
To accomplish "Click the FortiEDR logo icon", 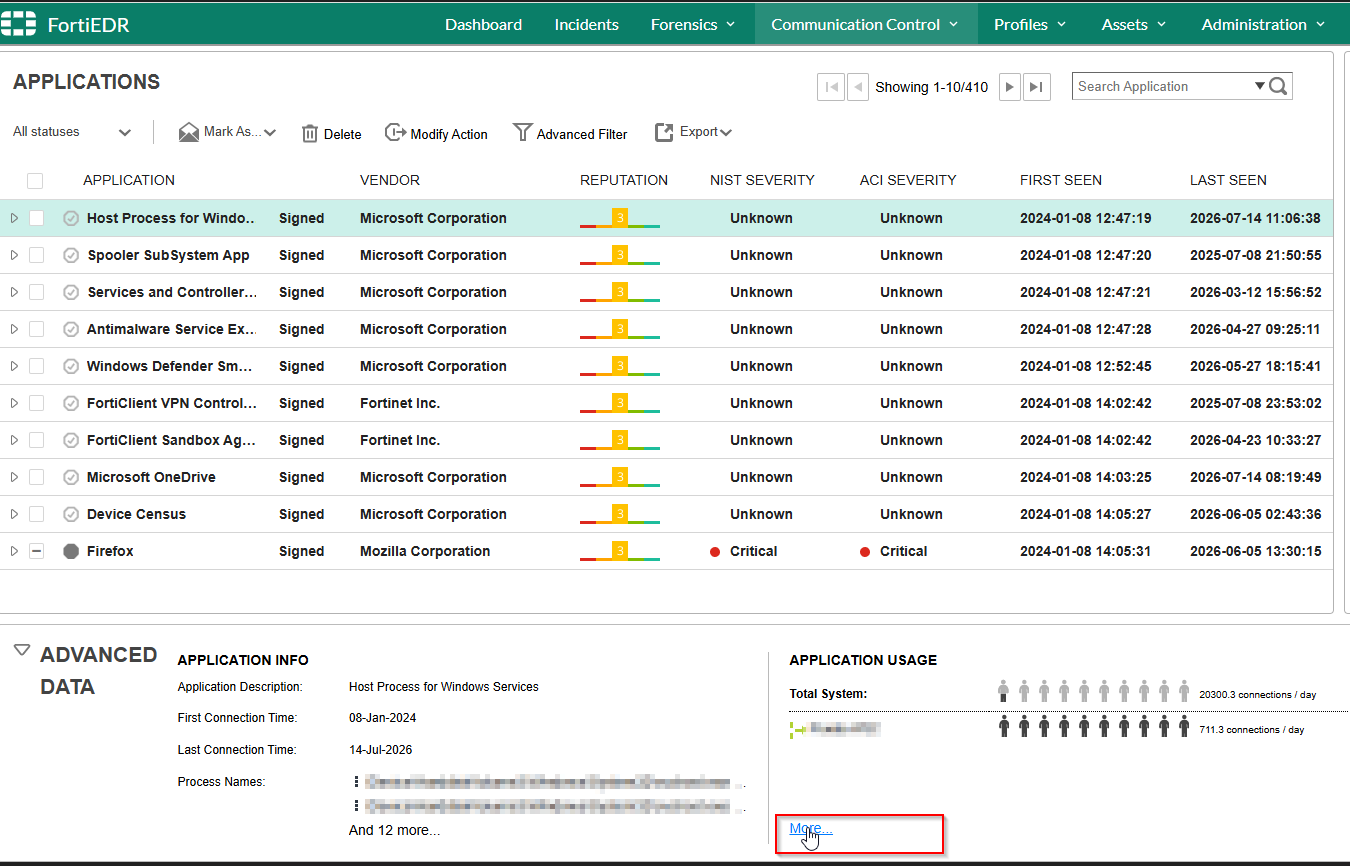I will click(18, 24).
